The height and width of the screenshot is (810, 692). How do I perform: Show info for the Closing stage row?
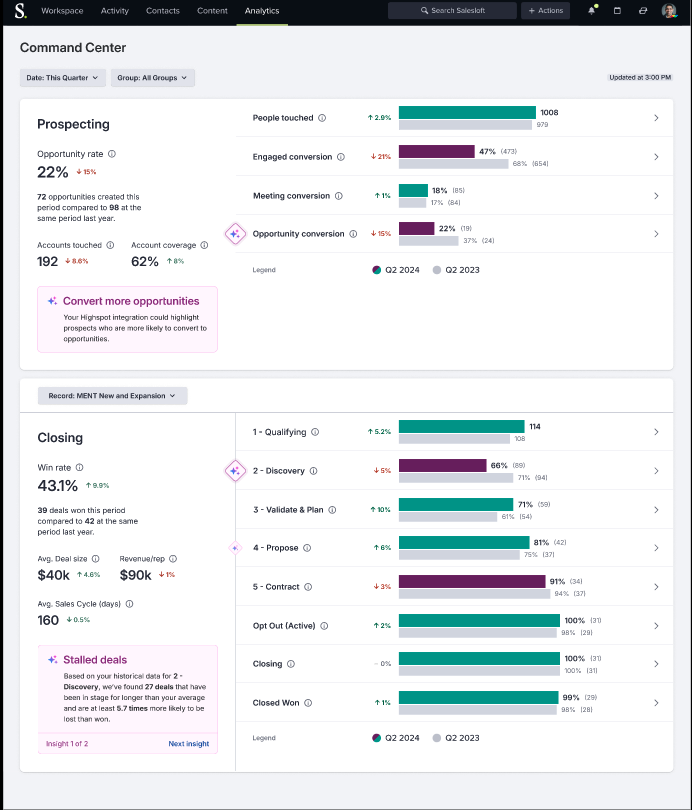pos(291,664)
